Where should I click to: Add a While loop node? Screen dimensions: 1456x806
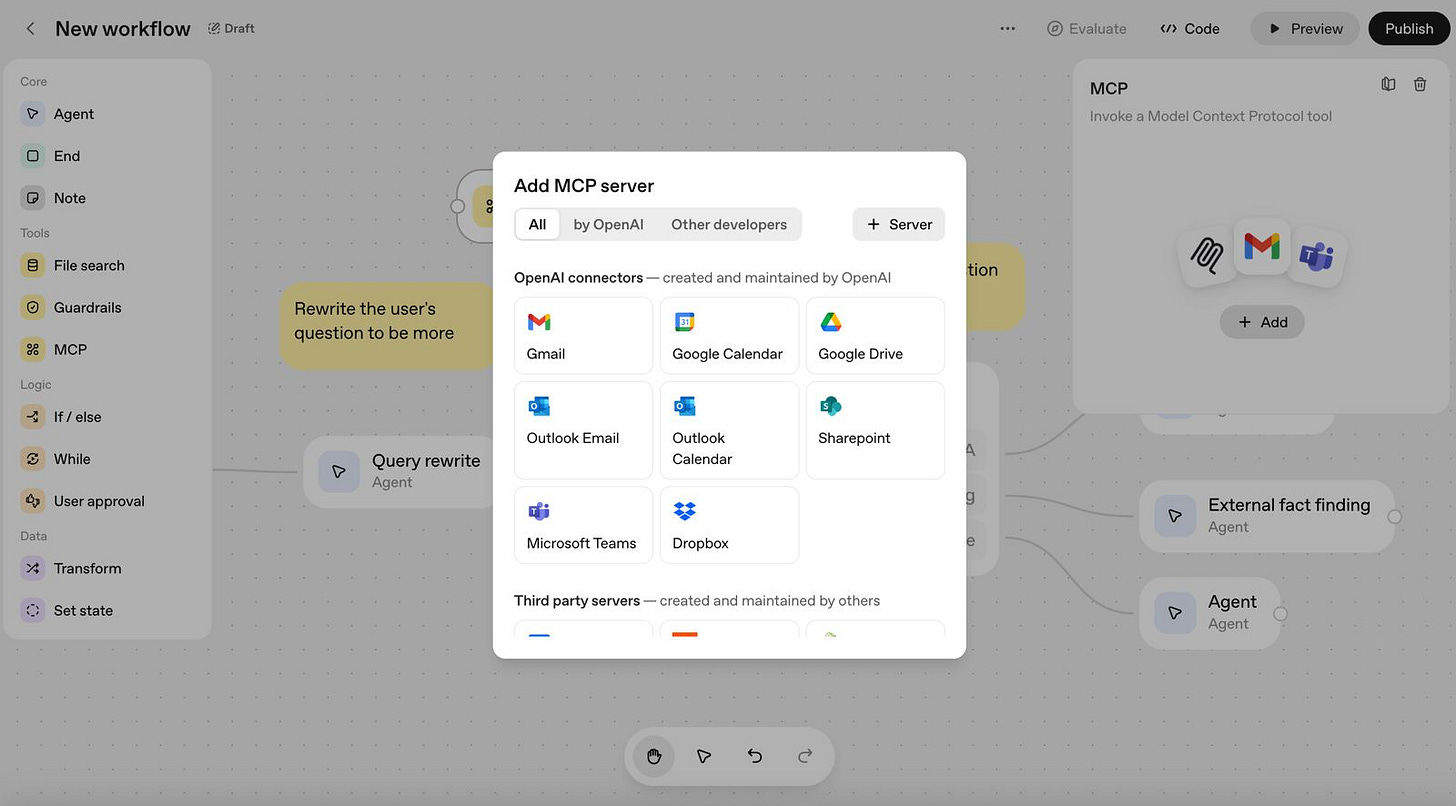107,459
